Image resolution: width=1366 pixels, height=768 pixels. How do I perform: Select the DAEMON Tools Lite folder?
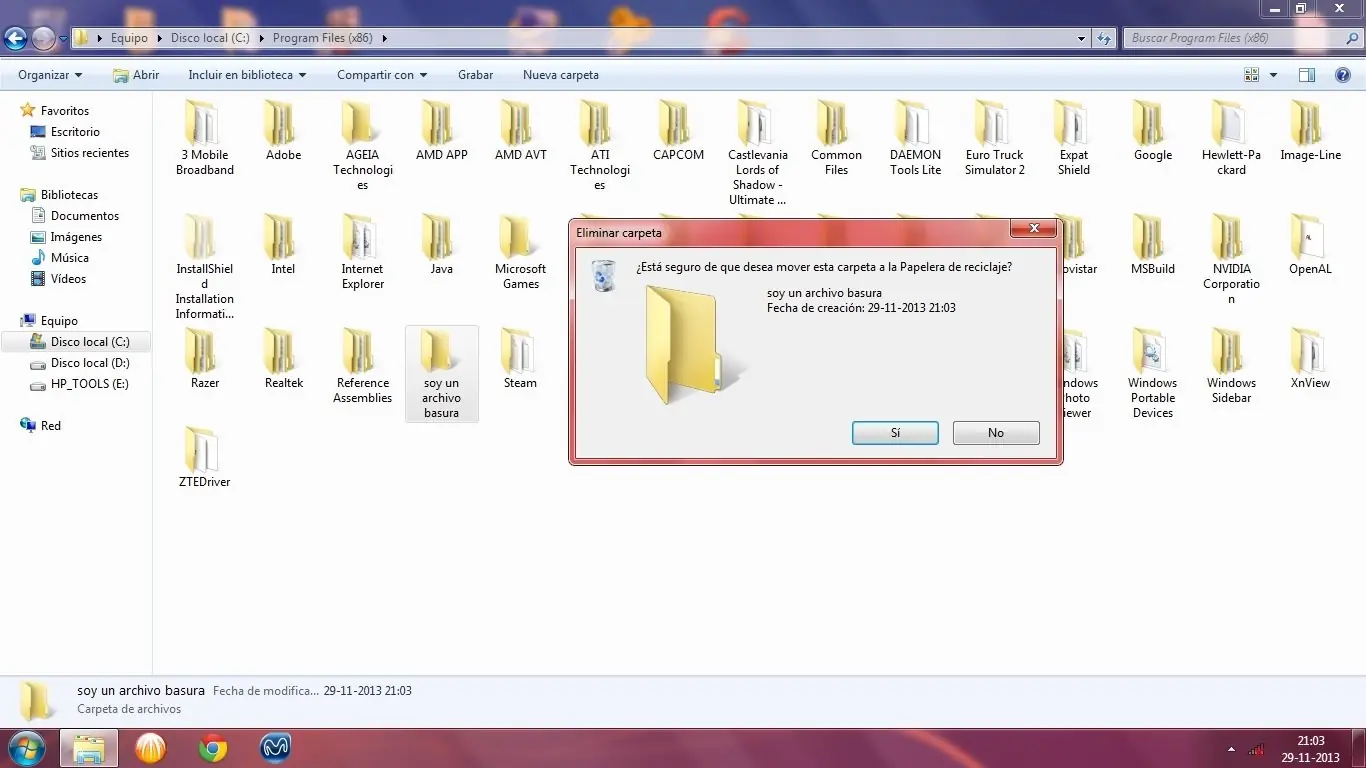pyautogui.click(x=916, y=138)
